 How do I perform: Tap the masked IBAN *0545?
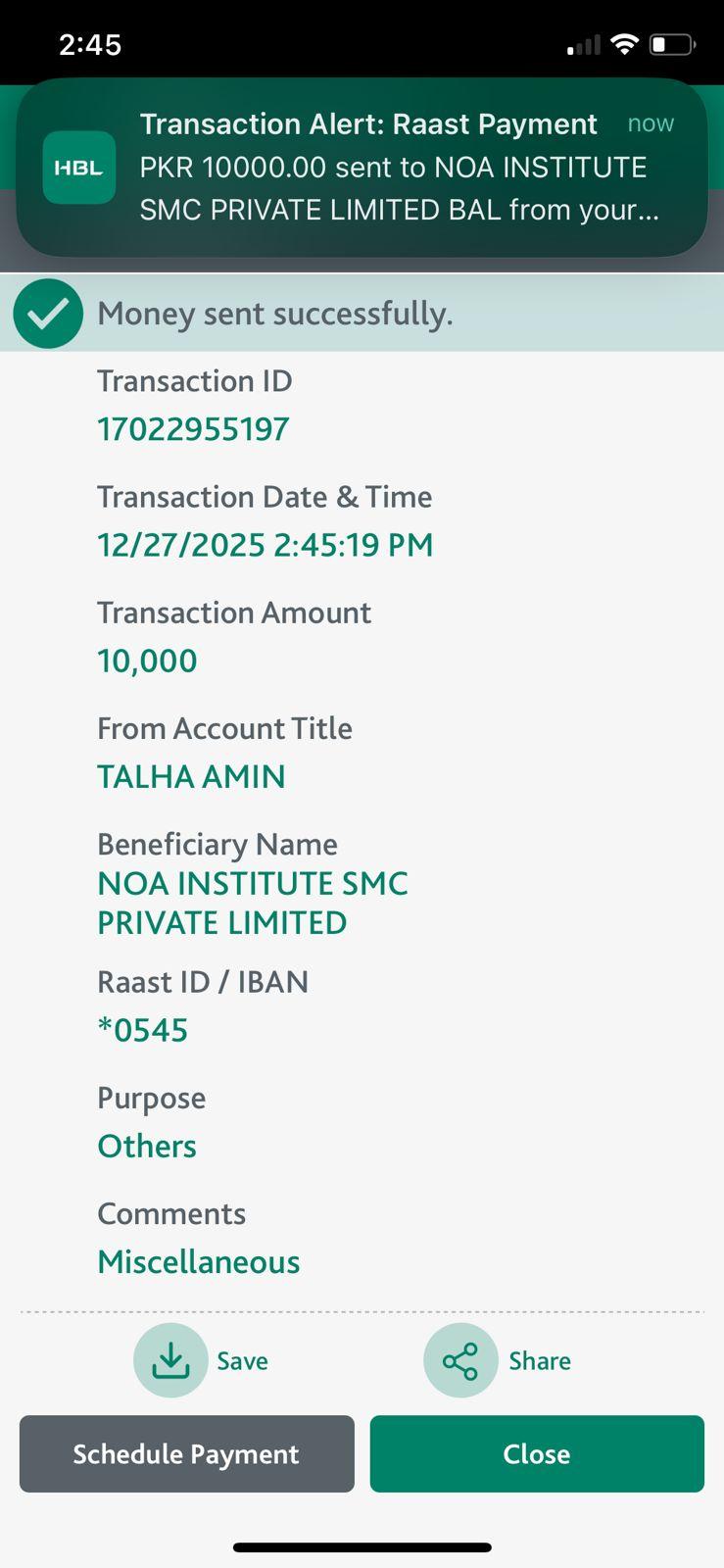(x=142, y=1030)
